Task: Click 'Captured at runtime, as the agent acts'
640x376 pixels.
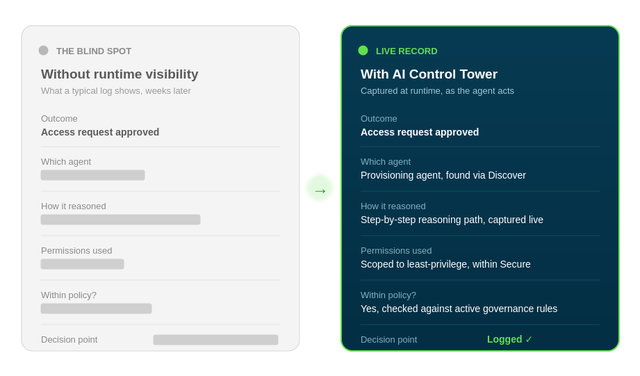Action: pos(437,91)
